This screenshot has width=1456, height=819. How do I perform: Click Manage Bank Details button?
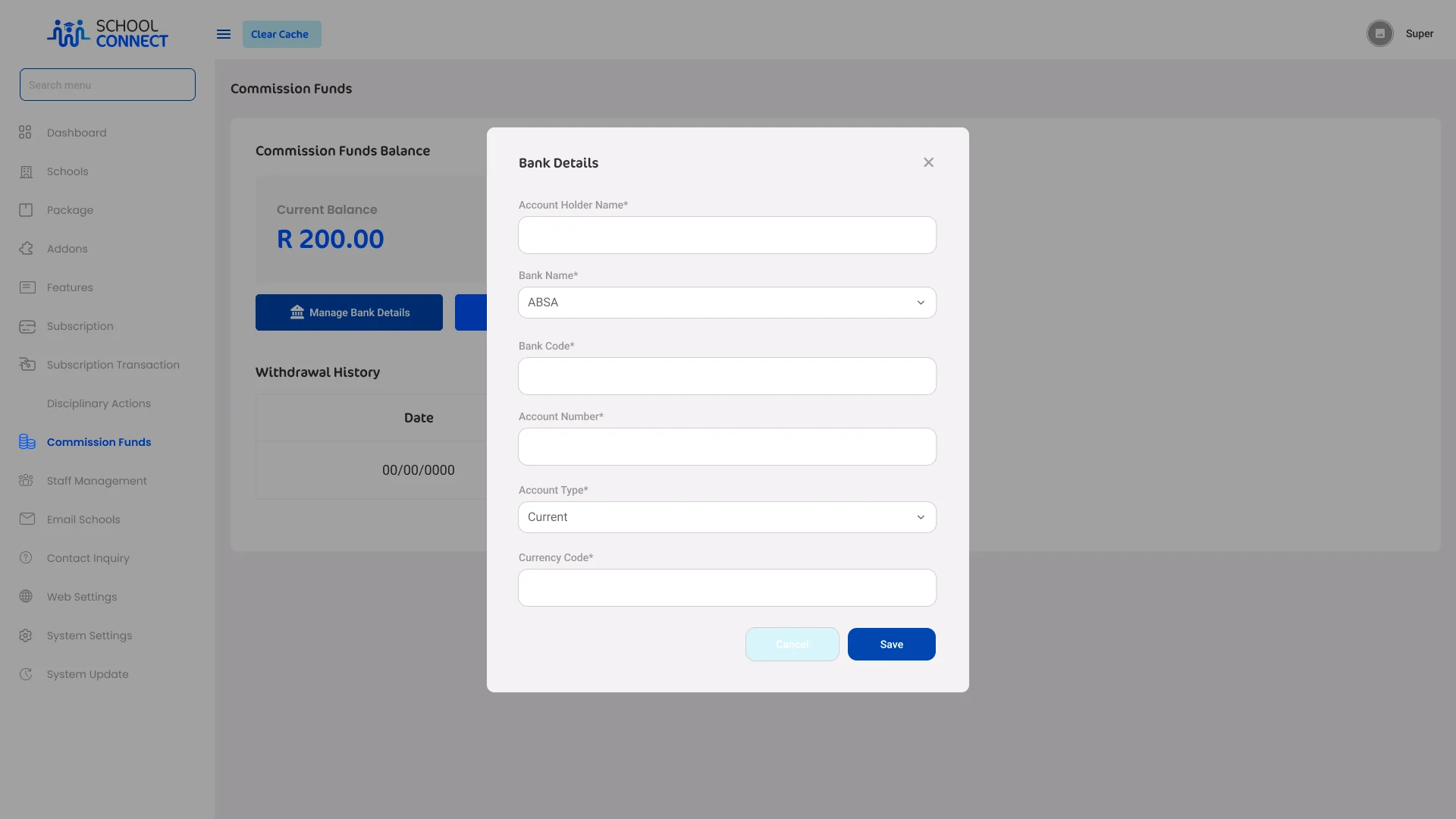[x=349, y=312]
